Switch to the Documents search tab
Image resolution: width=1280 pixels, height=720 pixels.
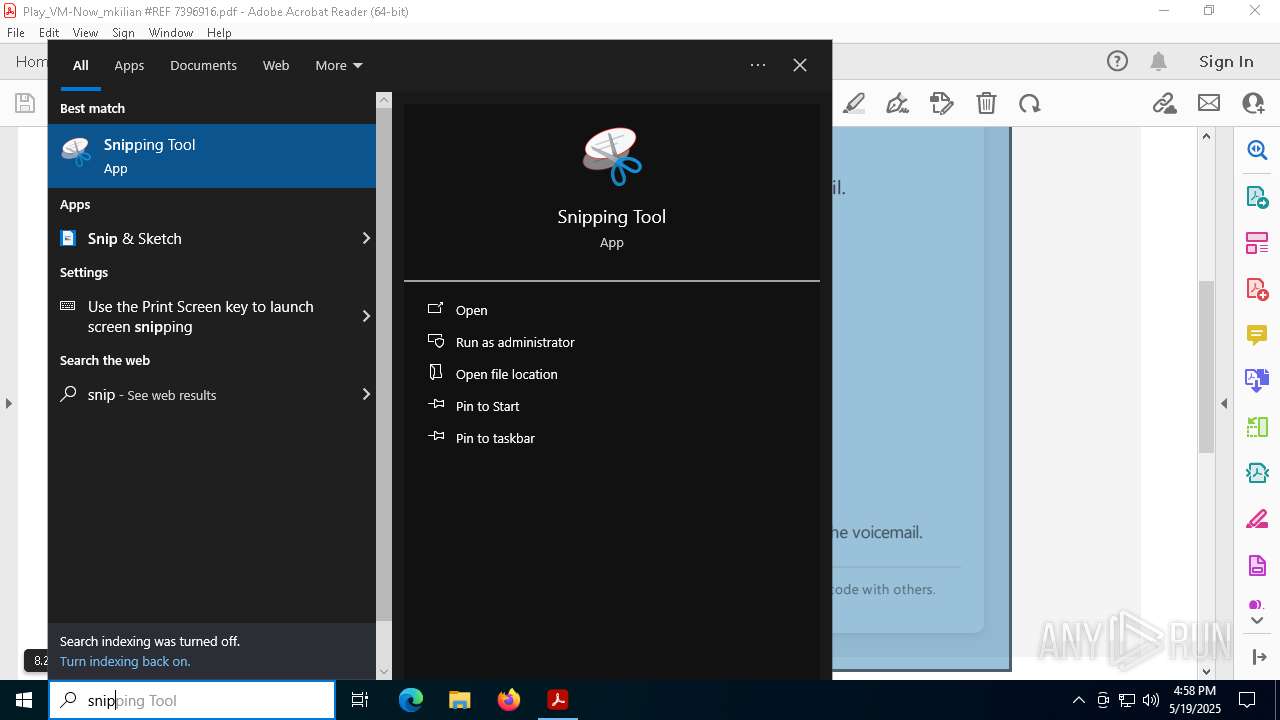pyautogui.click(x=203, y=65)
